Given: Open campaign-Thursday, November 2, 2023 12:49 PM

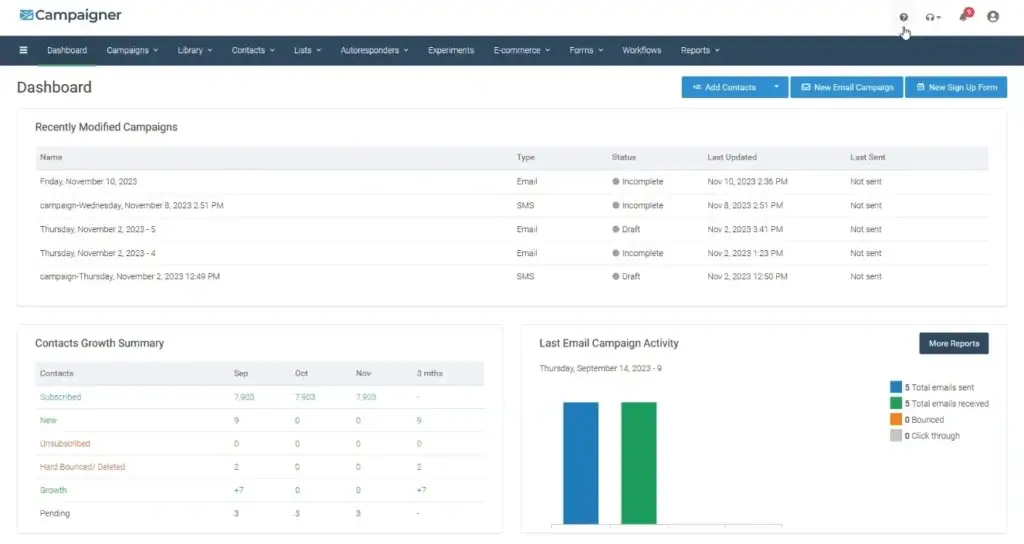Looking at the screenshot, I should coord(129,276).
